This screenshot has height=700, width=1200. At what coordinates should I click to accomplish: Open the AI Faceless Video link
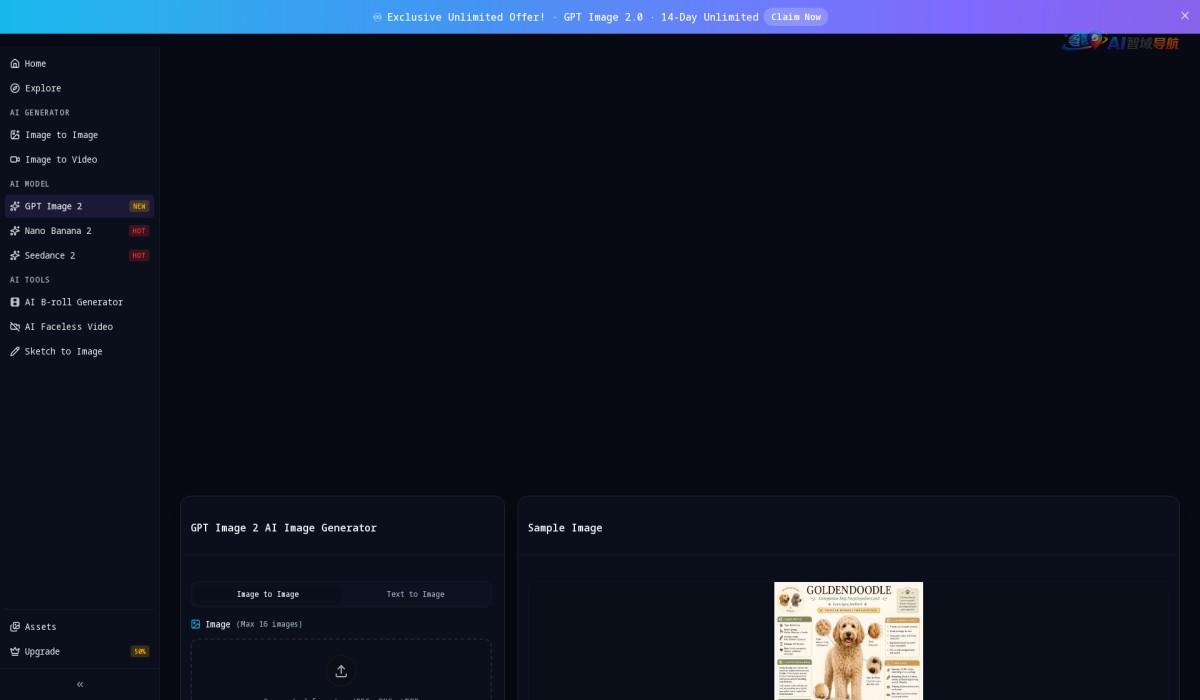80,327
